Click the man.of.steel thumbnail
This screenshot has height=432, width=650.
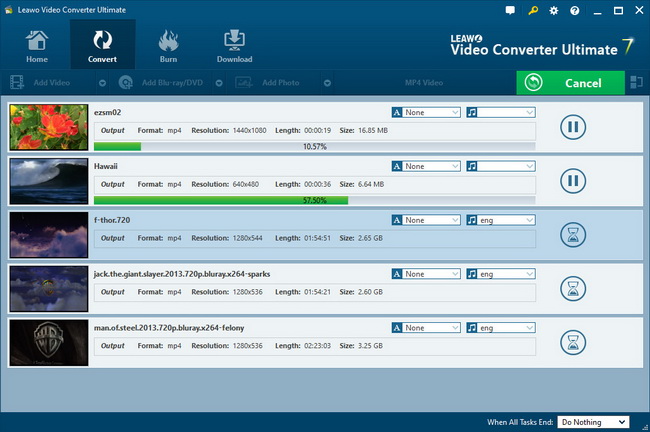(49, 343)
